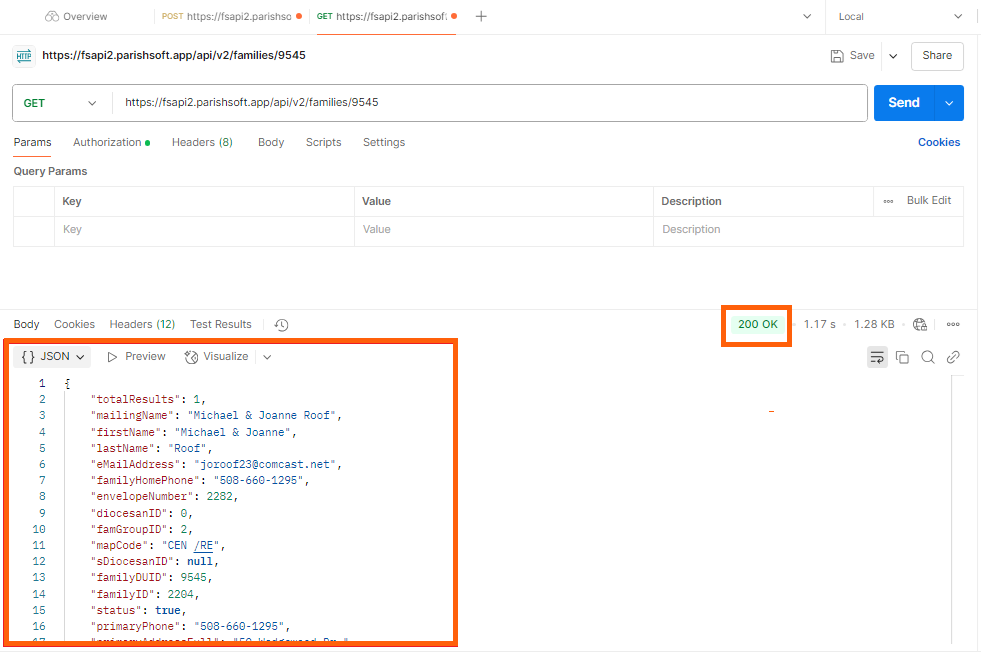This screenshot has height=652, width=981.
Task: Open the Overview tab
Action: coord(76,16)
